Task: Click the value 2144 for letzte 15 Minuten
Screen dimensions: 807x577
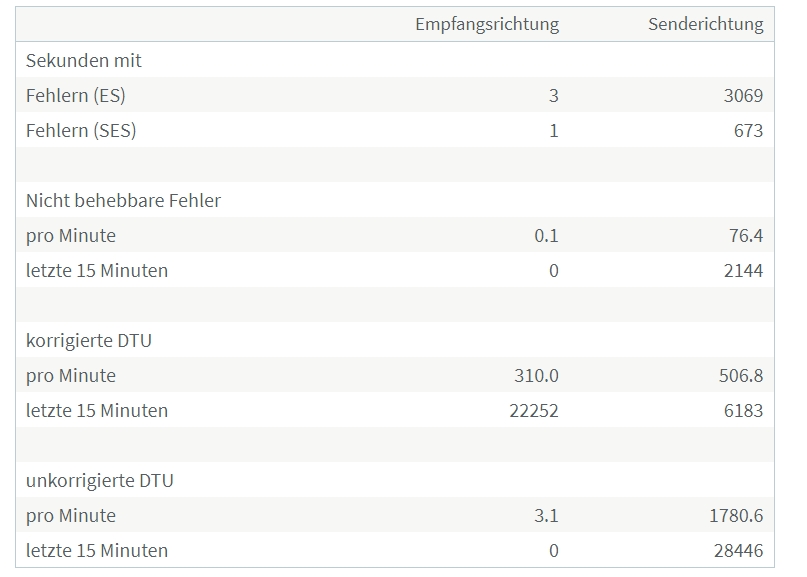Action: 743,270
